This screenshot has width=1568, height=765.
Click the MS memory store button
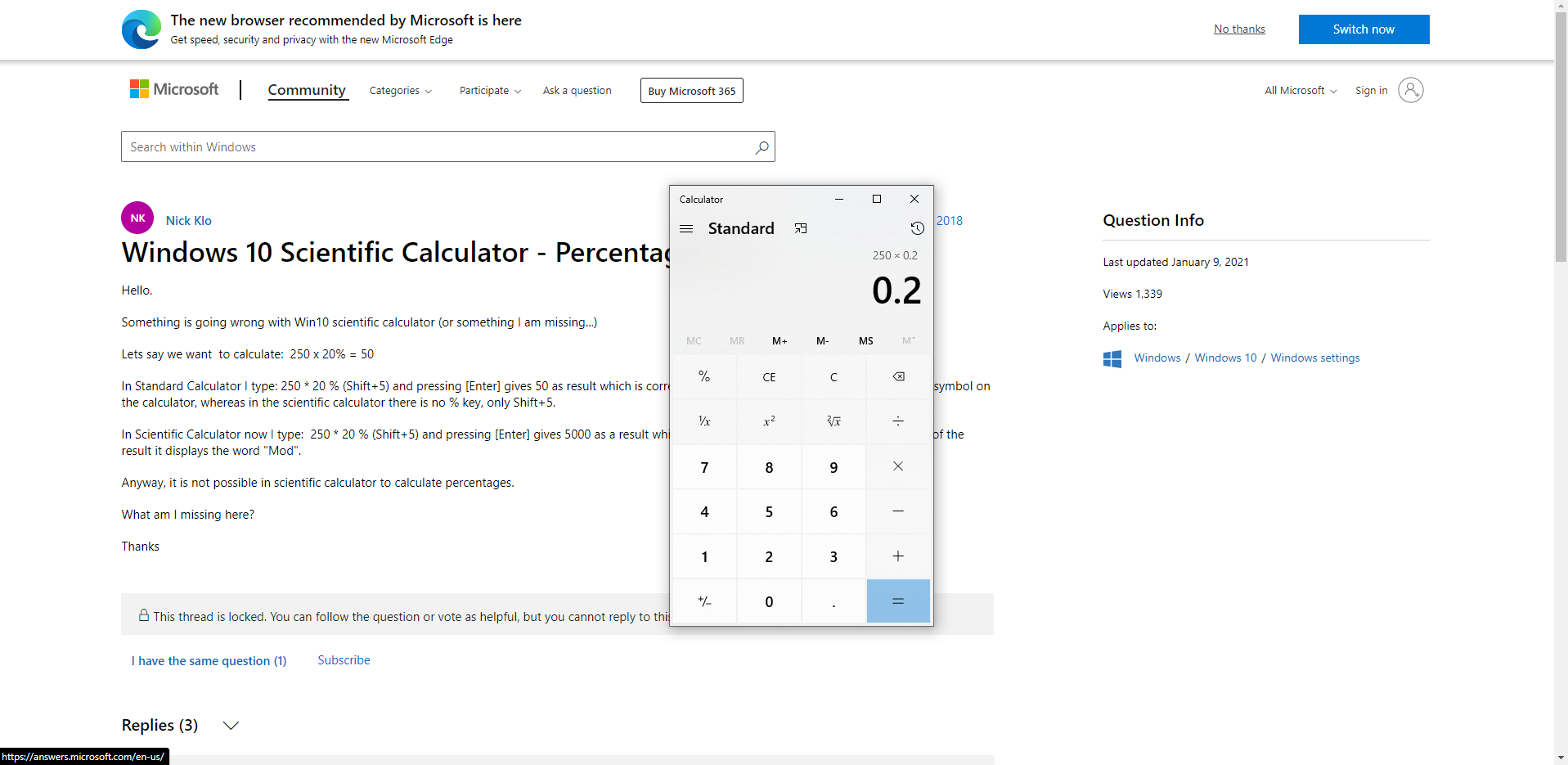click(x=866, y=340)
